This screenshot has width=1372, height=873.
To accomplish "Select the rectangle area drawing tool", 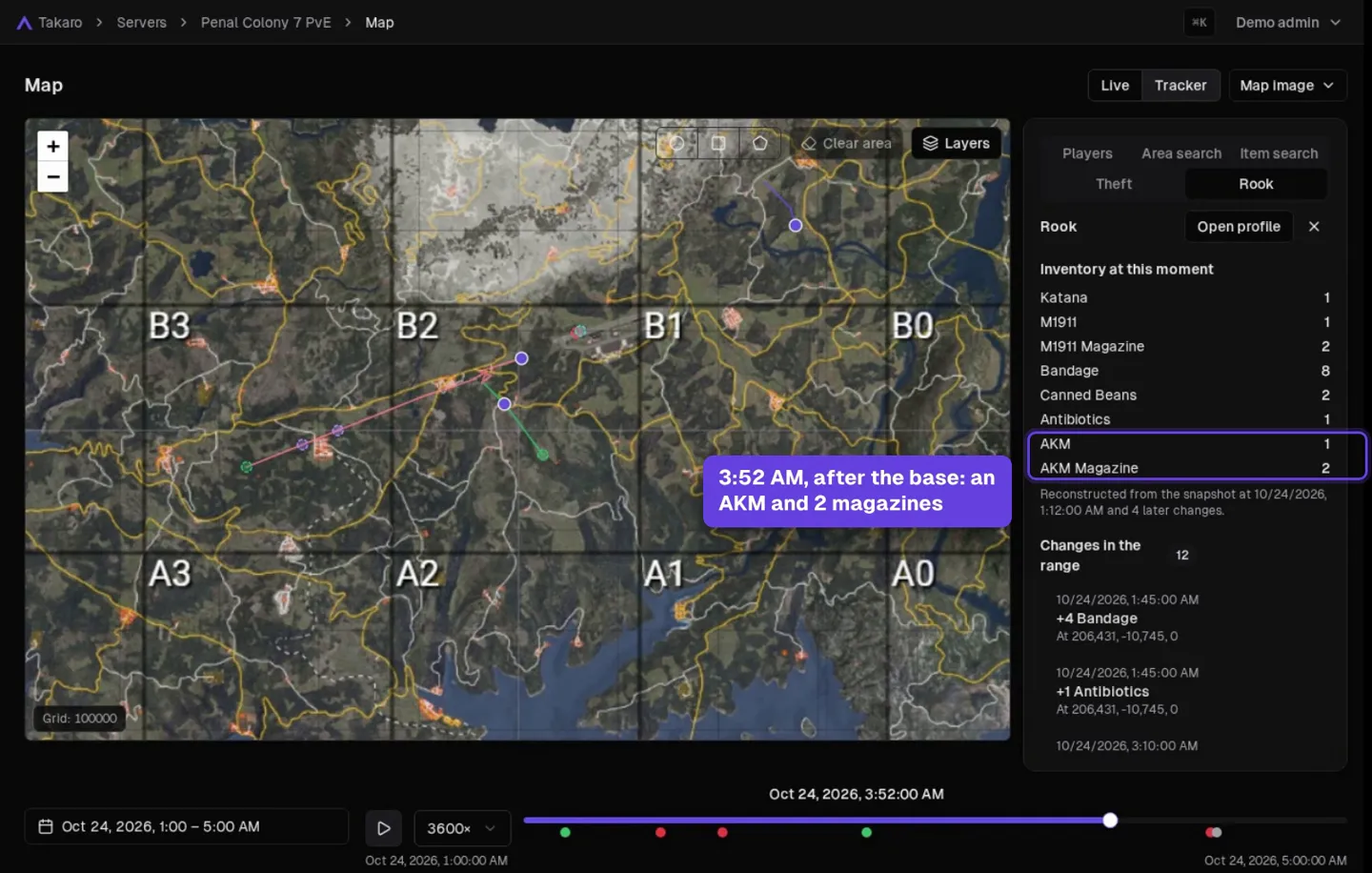I will (x=718, y=143).
